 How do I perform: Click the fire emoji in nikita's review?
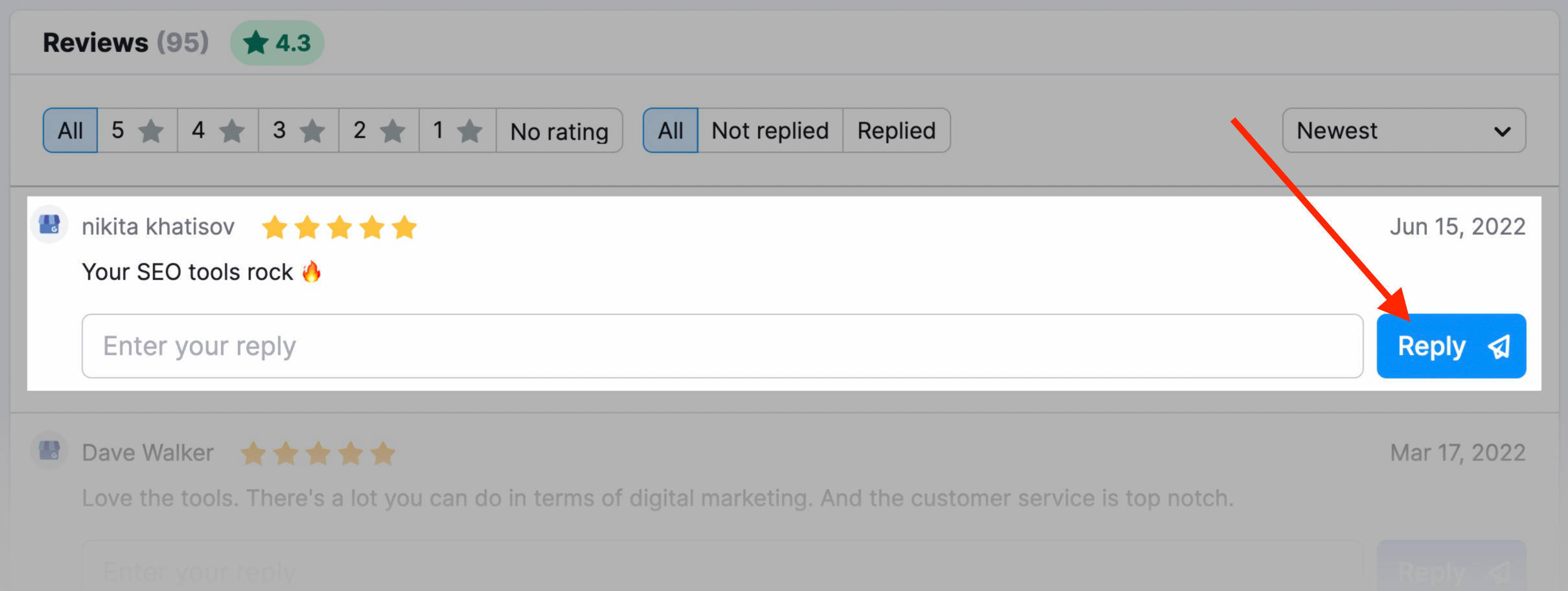[x=312, y=272]
